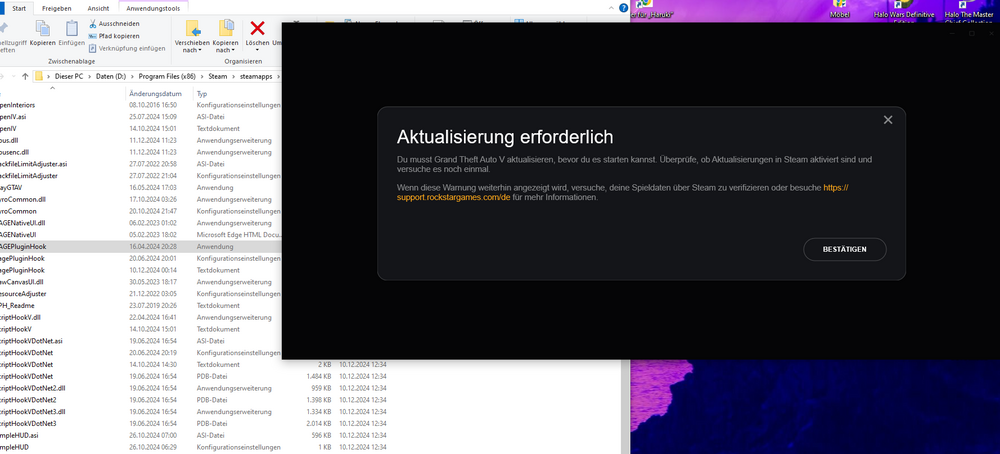The width and height of the screenshot is (1000, 454).
Task: Select the pusenc.dll file row
Action: (x=141, y=152)
